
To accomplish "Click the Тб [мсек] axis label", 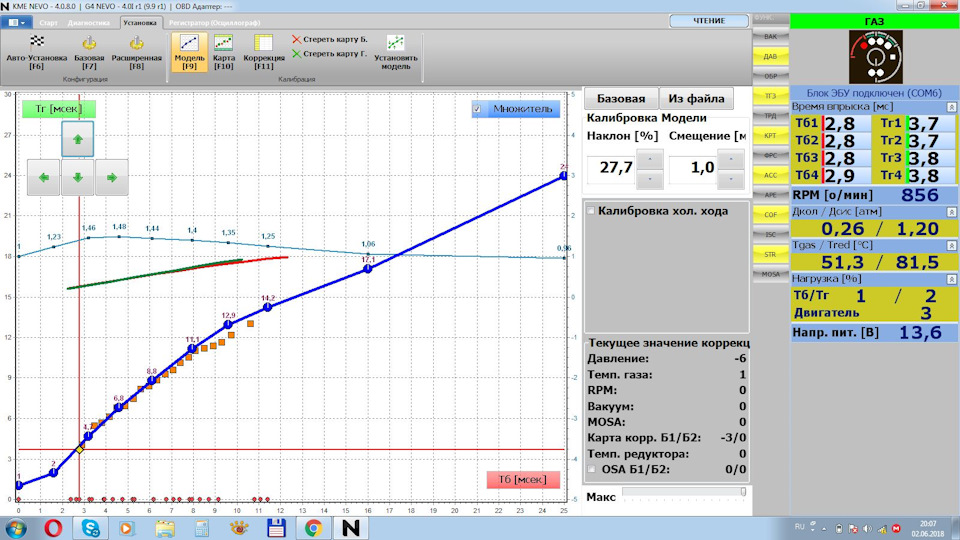I will click(x=523, y=479).
